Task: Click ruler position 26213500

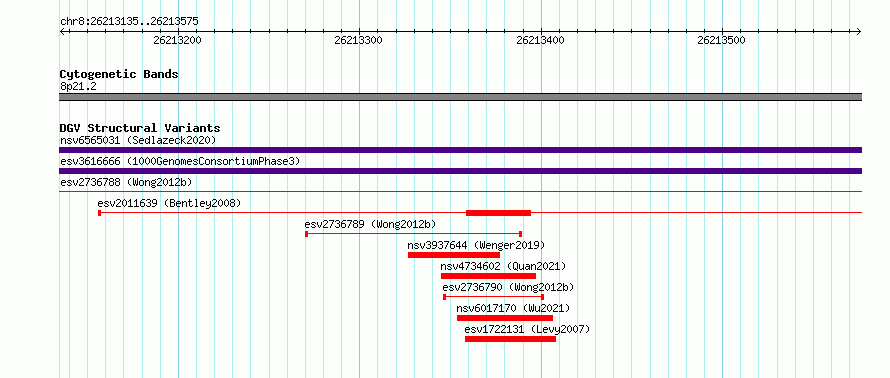Action: click(721, 40)
